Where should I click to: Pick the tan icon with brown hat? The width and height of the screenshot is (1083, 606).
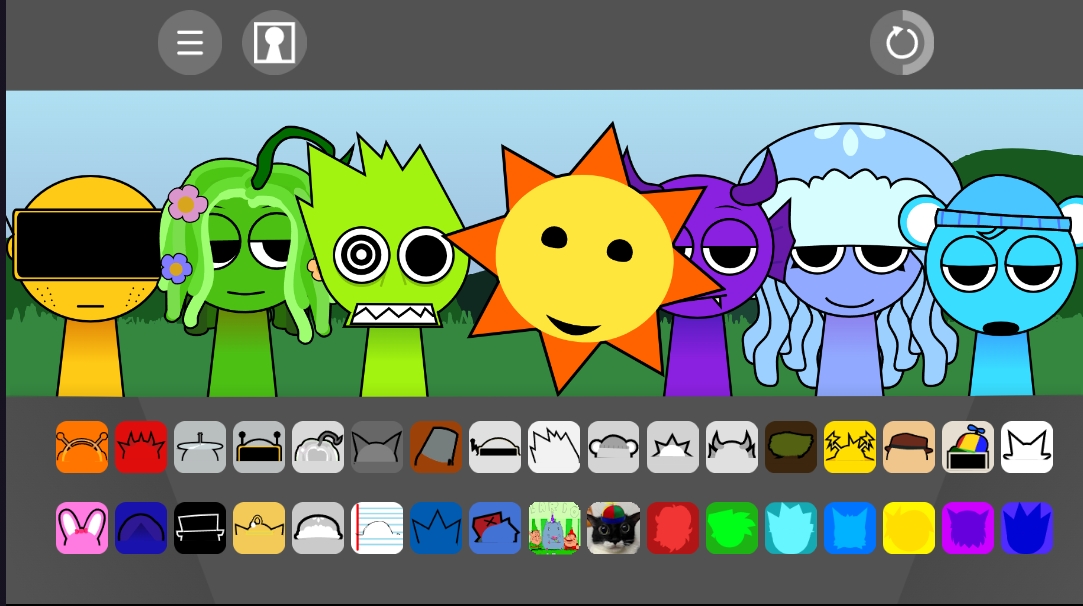909,447
